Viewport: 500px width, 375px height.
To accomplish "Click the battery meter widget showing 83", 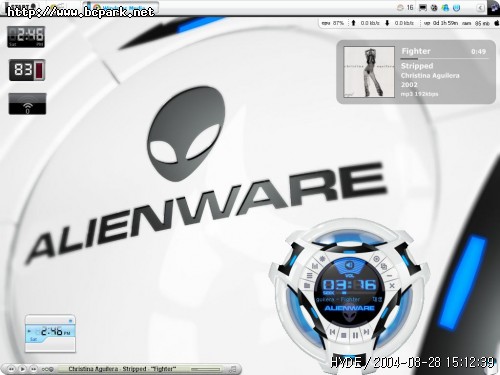I will pos(27,70).
